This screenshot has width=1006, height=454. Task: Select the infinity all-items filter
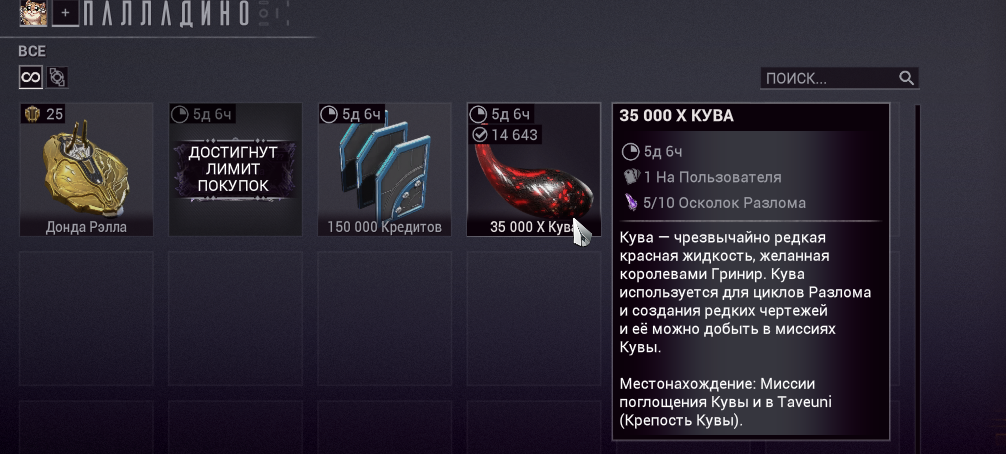(x=31, y=78)
